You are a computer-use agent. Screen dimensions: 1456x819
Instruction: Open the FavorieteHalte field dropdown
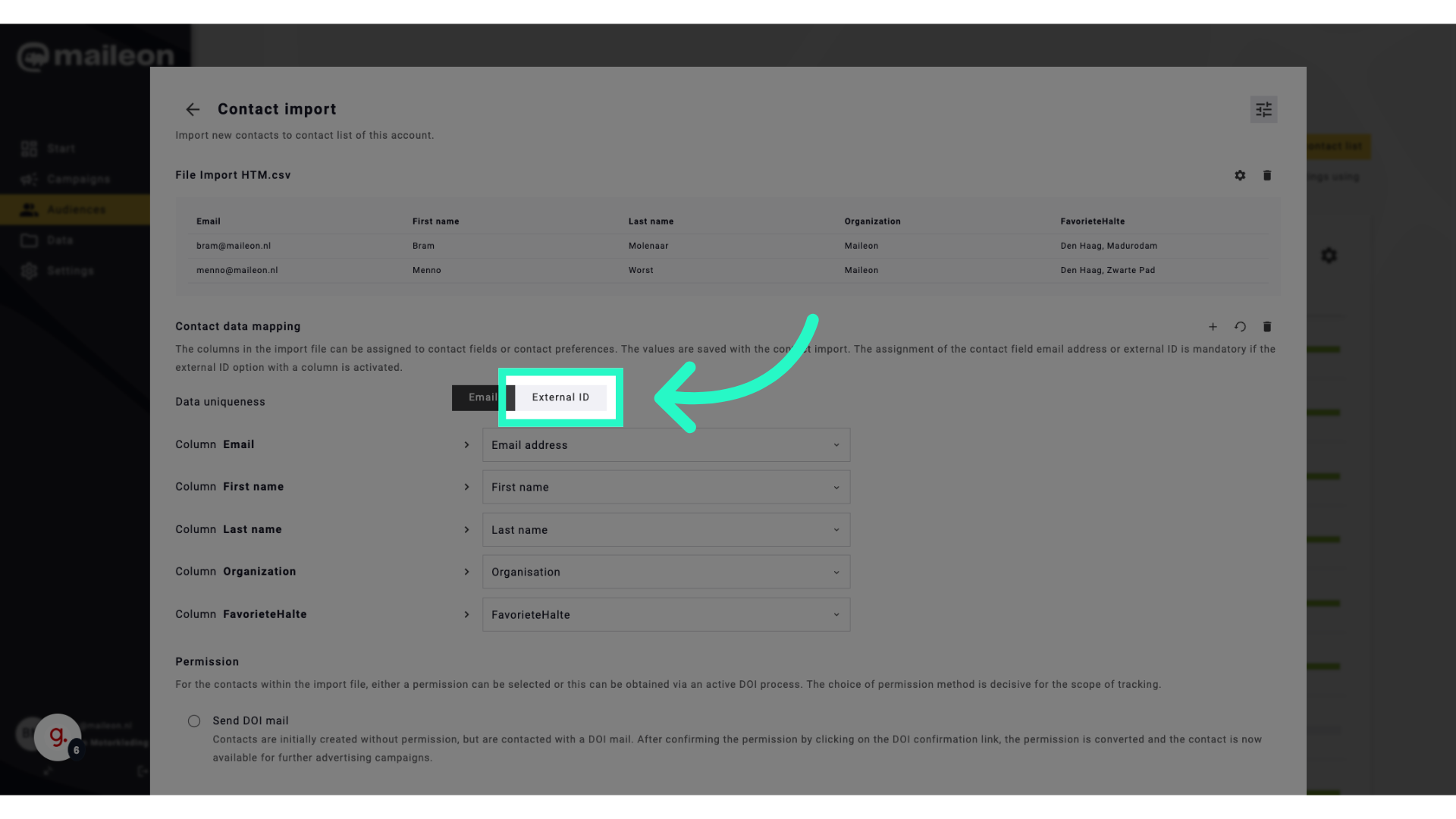(x=666, y=614)
